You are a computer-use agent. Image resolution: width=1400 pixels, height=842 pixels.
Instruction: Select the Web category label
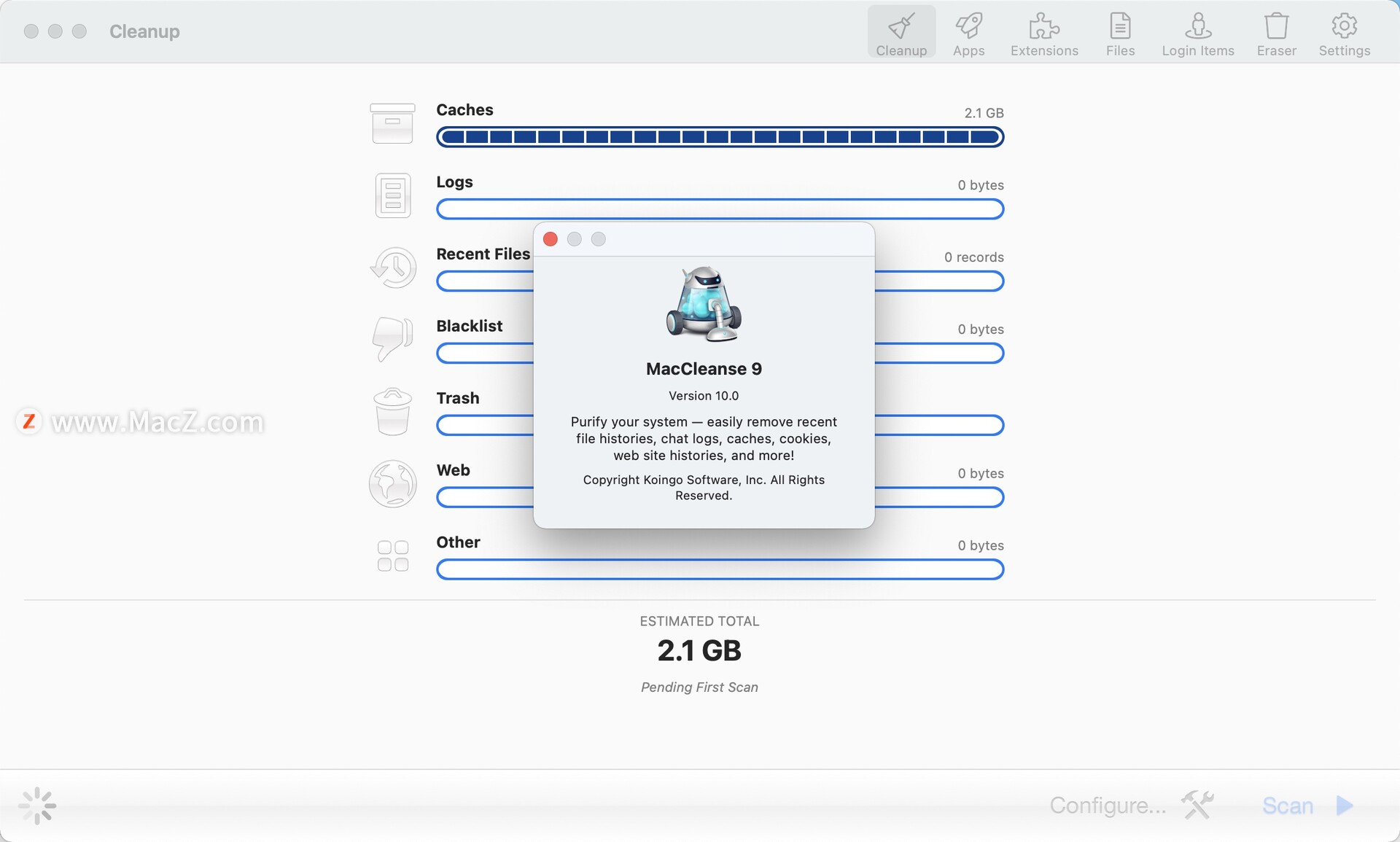(453, 470)
